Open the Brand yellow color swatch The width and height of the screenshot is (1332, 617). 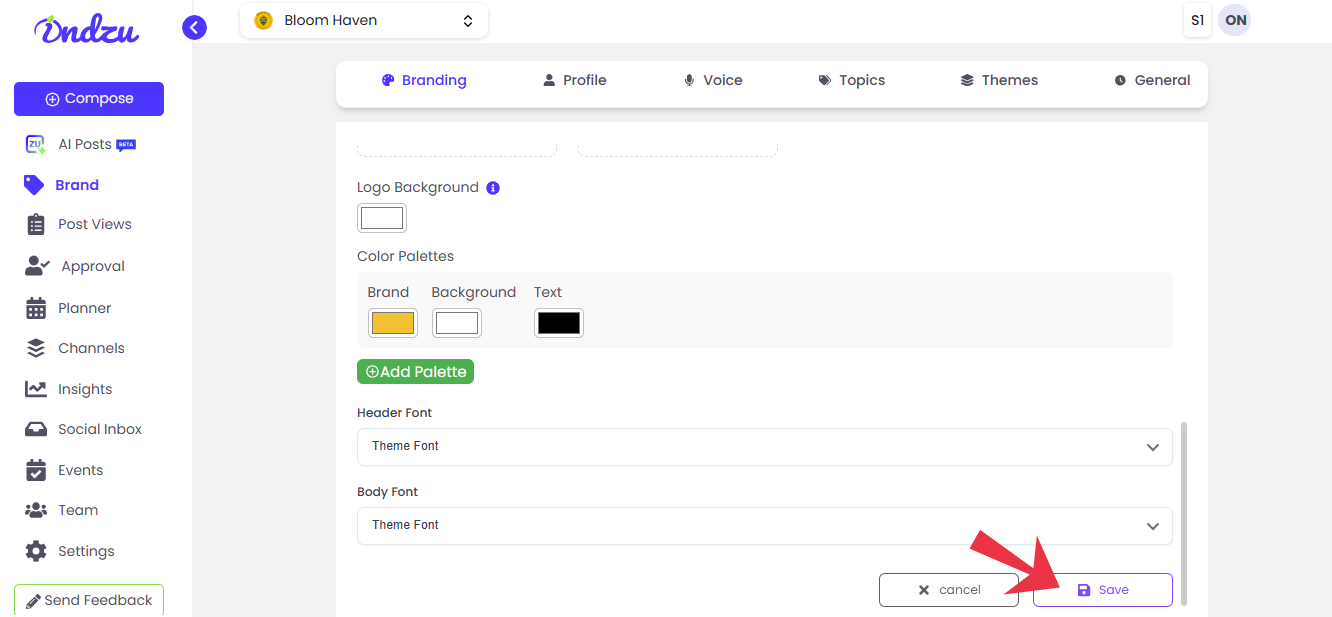(392, 323)
